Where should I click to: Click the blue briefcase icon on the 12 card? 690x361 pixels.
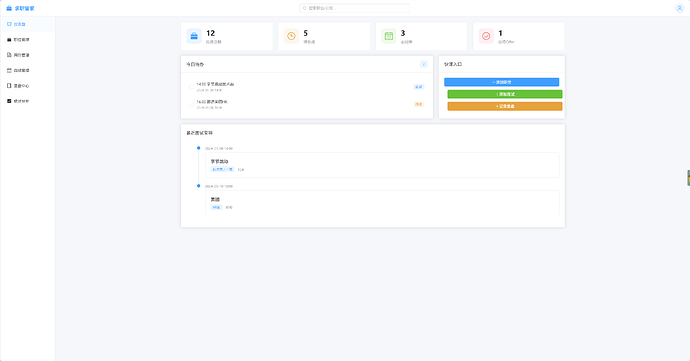click(x=194, y=36)
